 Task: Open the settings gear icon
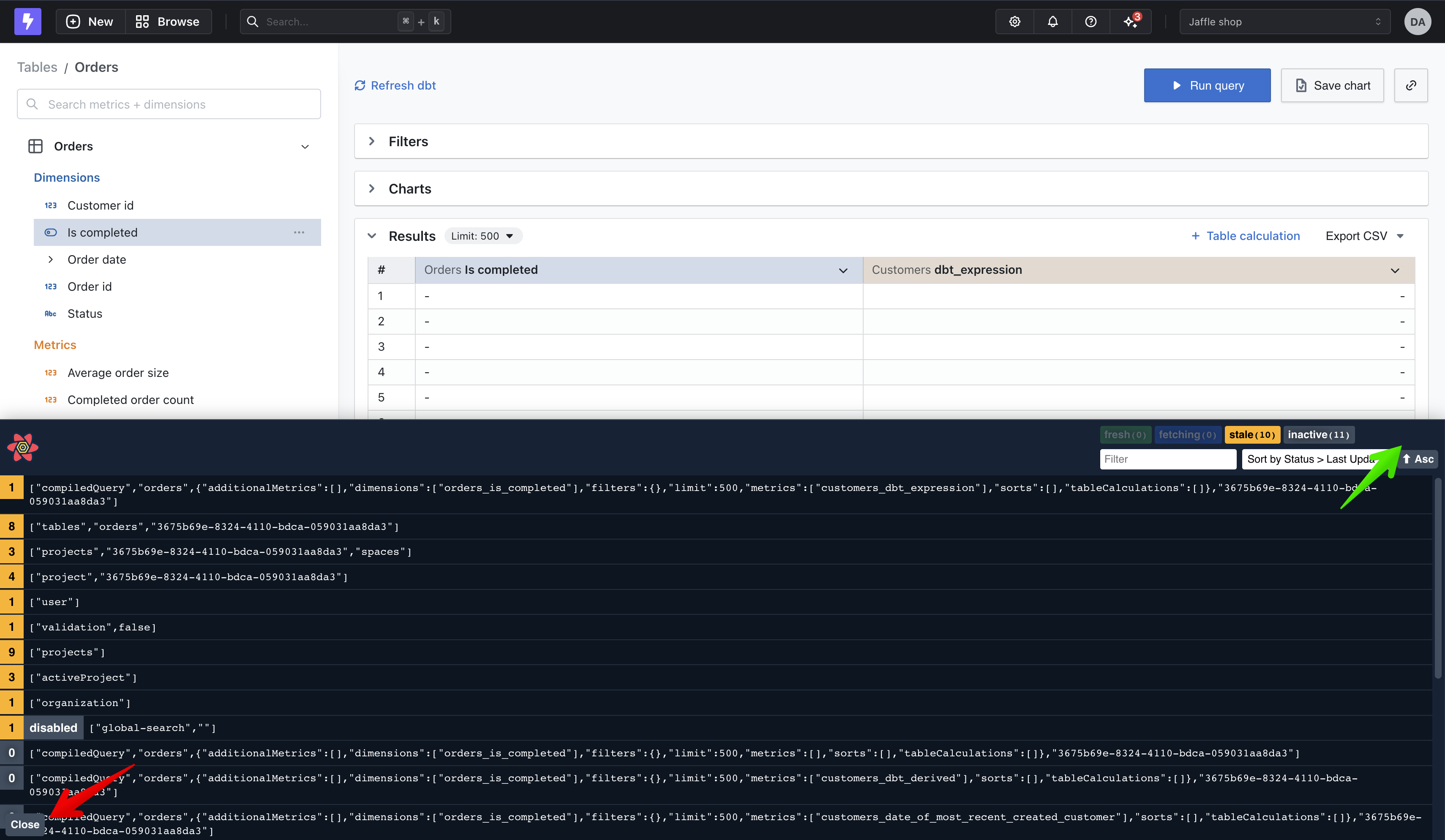tap(1014, 21)
